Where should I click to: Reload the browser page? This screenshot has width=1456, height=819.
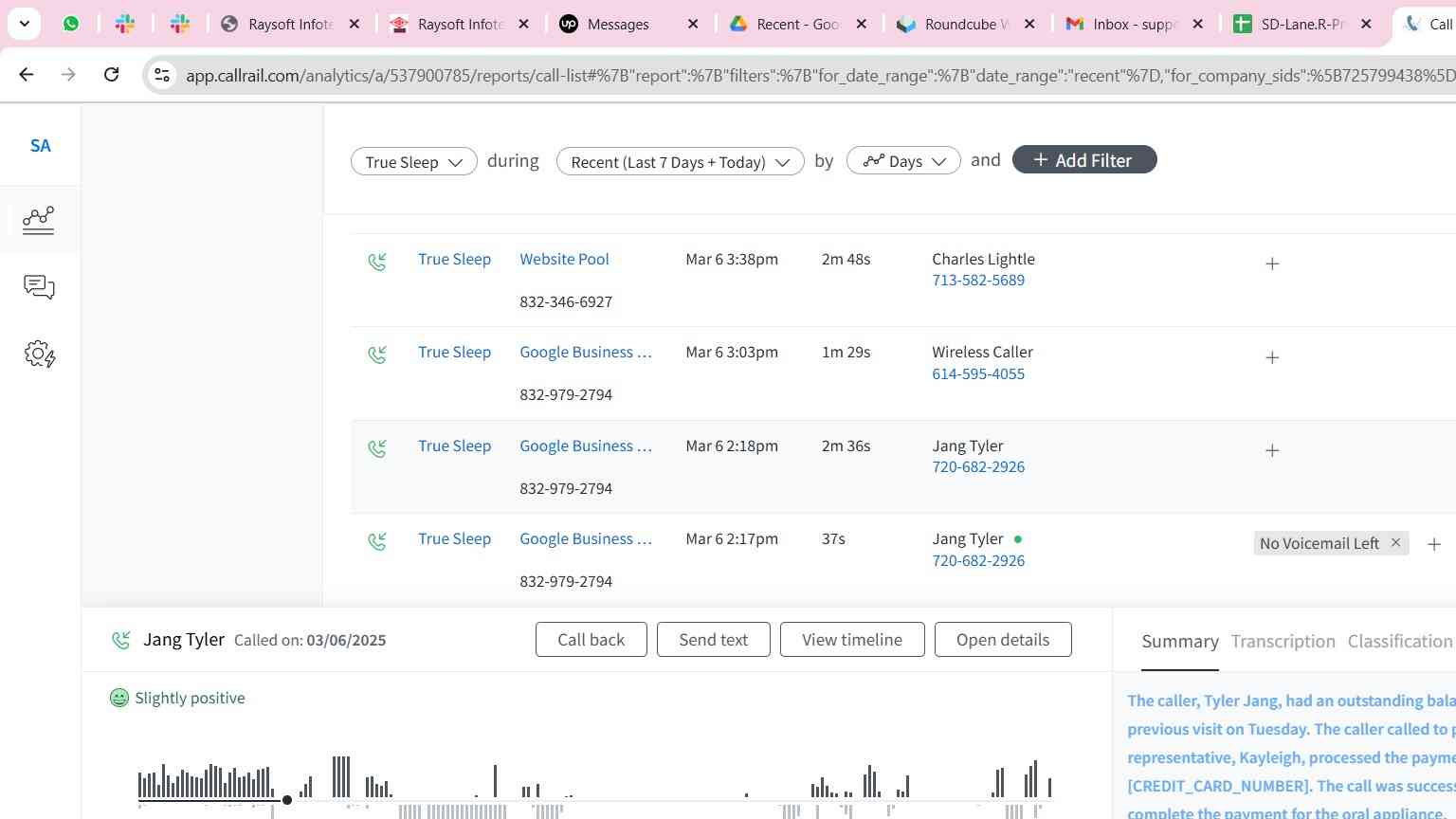(x=111, y=74)
